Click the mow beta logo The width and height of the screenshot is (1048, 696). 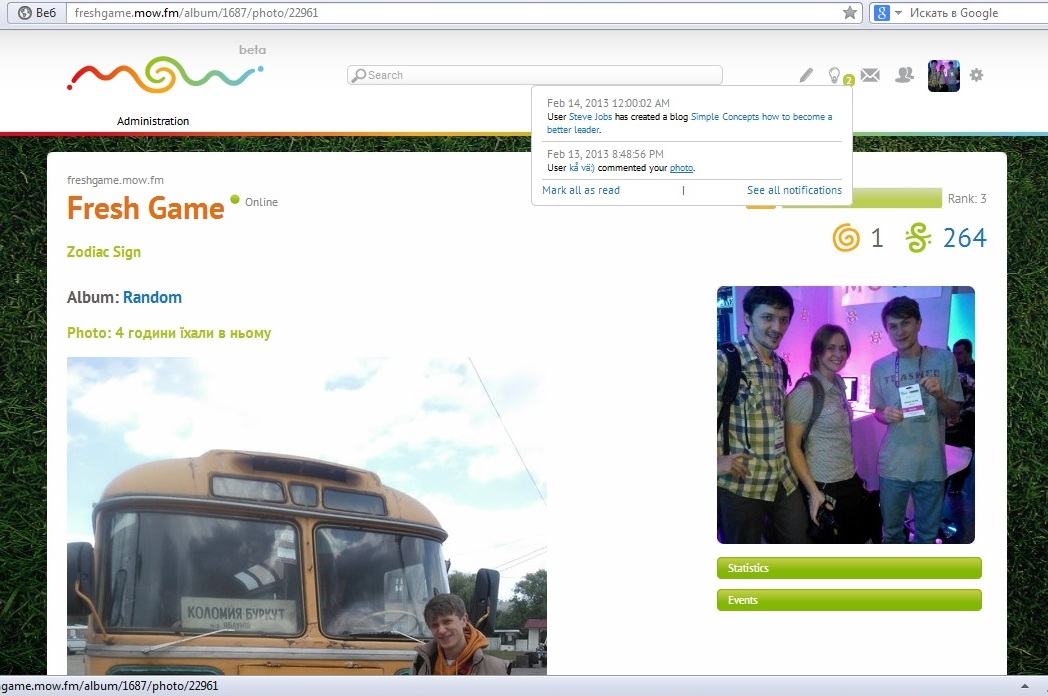point(166,72)
